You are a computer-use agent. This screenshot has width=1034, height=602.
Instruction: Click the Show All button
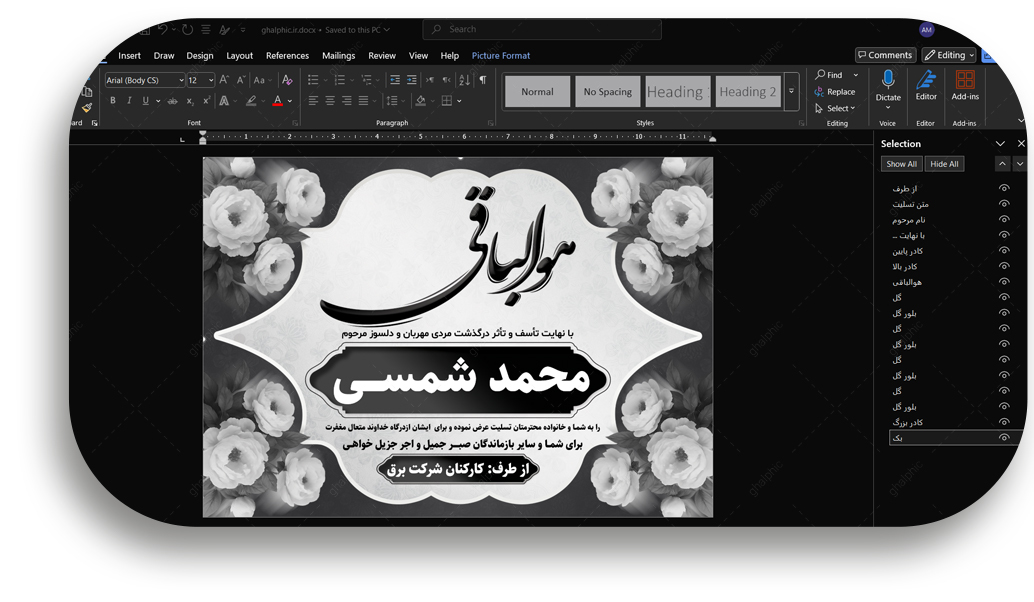tap(901, 164)
